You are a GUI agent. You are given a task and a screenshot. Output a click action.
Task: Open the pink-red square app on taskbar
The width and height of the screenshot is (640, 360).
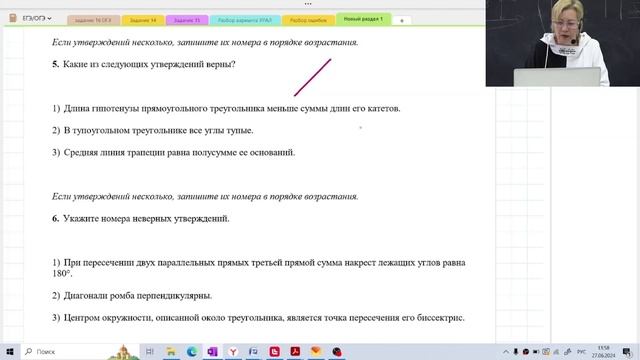[x=274, y=351]
